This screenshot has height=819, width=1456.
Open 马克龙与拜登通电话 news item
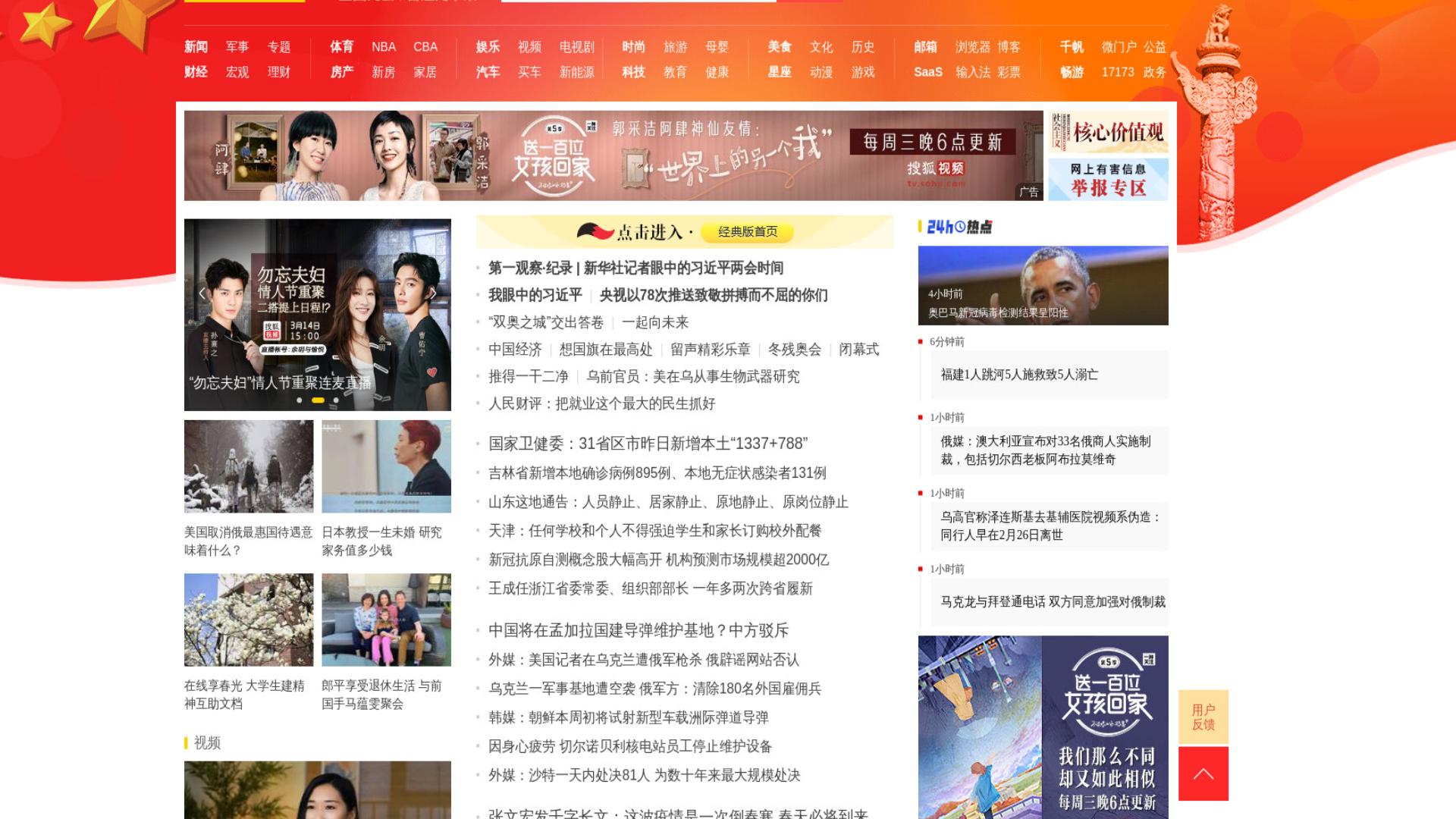point(1053,602)
